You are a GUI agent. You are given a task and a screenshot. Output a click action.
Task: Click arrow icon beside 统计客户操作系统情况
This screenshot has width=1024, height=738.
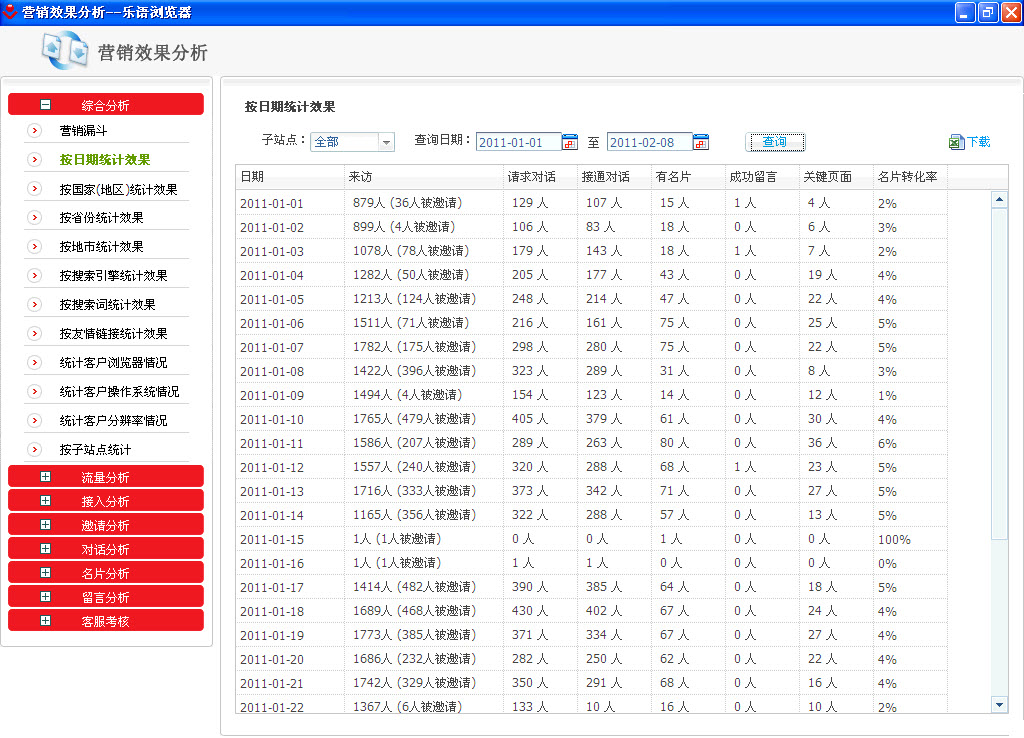click(x=35, y=391)
